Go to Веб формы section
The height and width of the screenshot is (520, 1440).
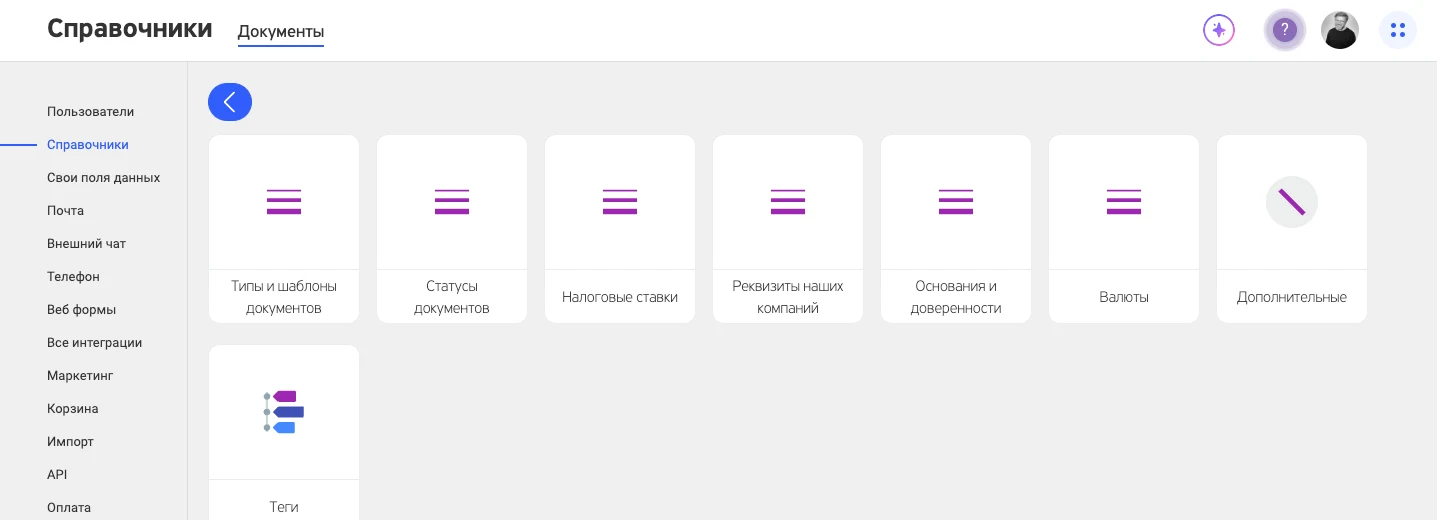[81, 310]
